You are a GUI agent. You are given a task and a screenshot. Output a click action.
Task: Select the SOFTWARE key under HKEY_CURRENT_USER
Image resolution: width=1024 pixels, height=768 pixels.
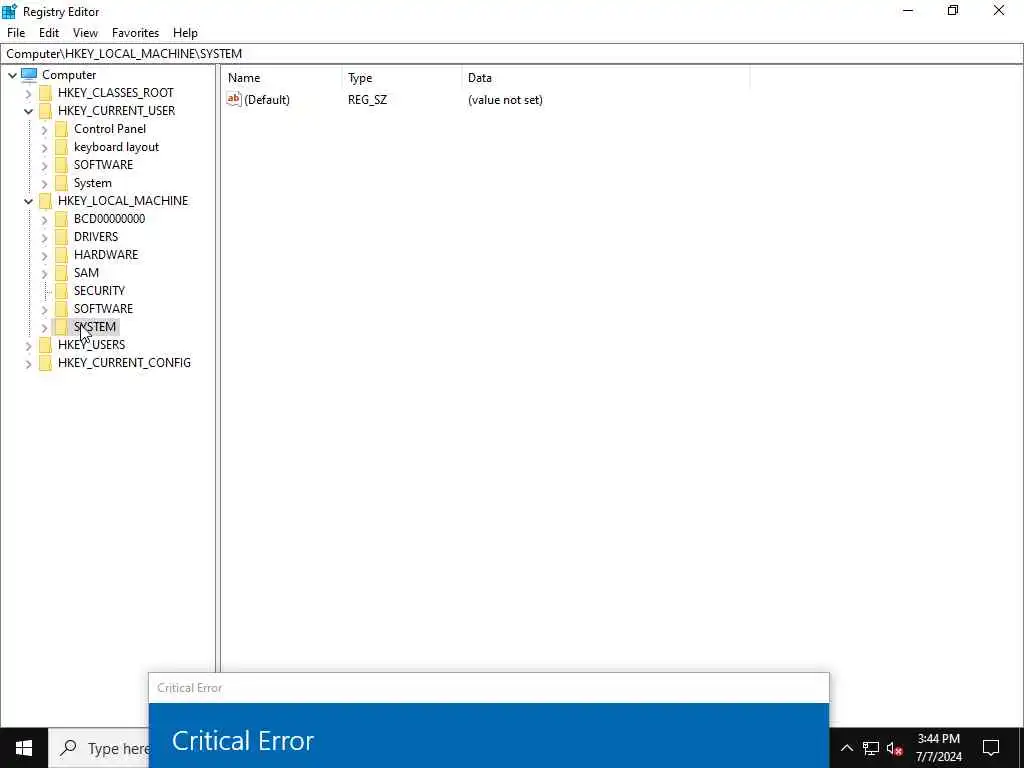103,165
